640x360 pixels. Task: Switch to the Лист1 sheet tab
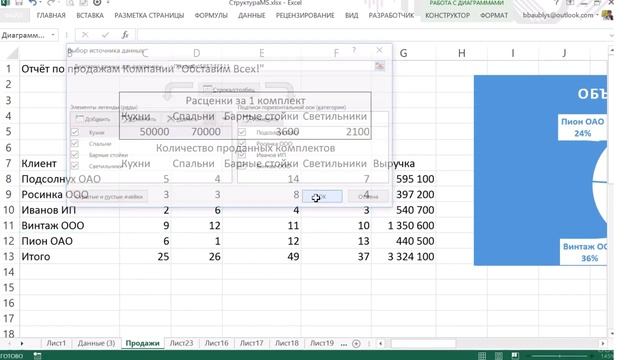click(x=56, y=343)
